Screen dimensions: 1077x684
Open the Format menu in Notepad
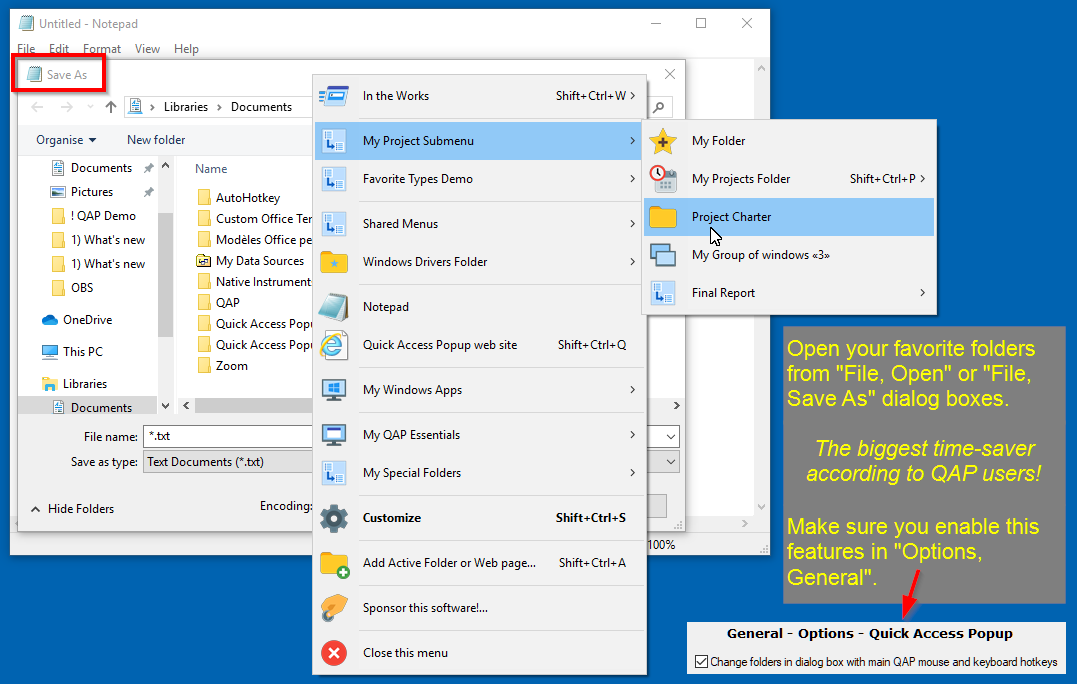point(102,49)
